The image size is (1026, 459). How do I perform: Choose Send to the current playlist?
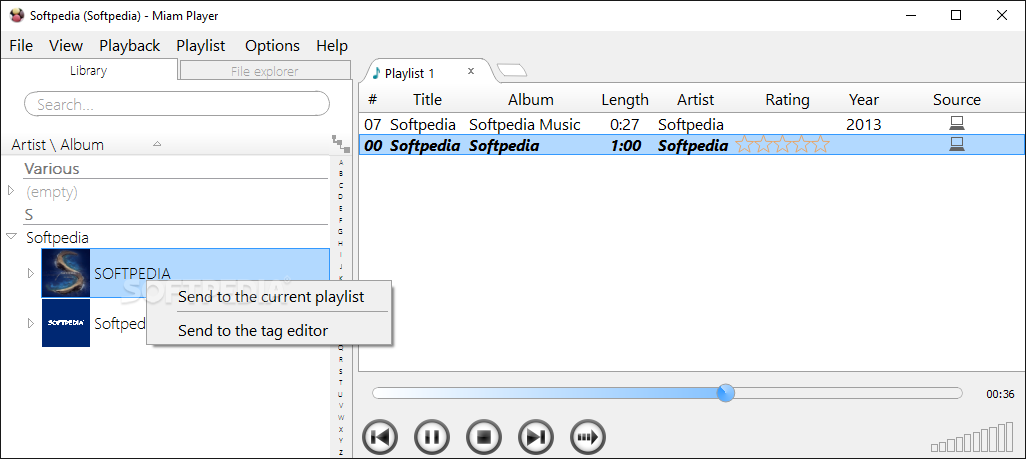[x=271, y=297]
